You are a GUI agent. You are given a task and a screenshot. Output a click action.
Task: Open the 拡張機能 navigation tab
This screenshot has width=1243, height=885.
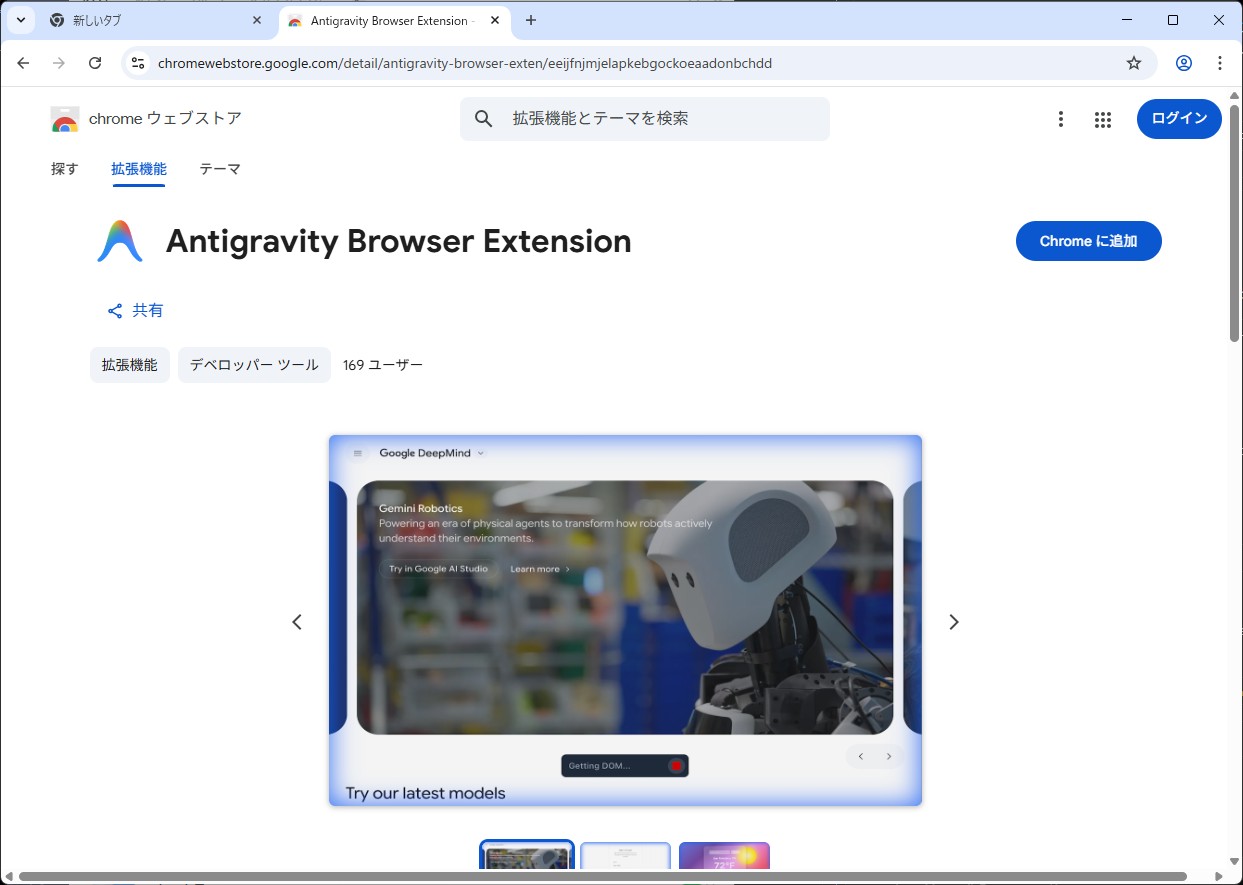pos(139,169)
